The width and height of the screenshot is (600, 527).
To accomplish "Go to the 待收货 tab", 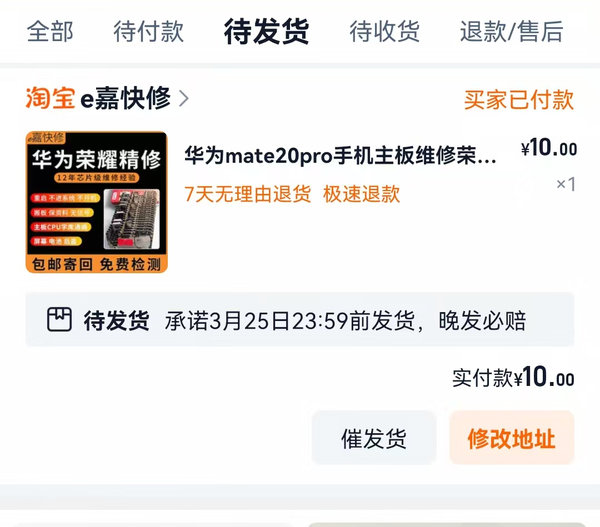I will click(x=385, y=31).
